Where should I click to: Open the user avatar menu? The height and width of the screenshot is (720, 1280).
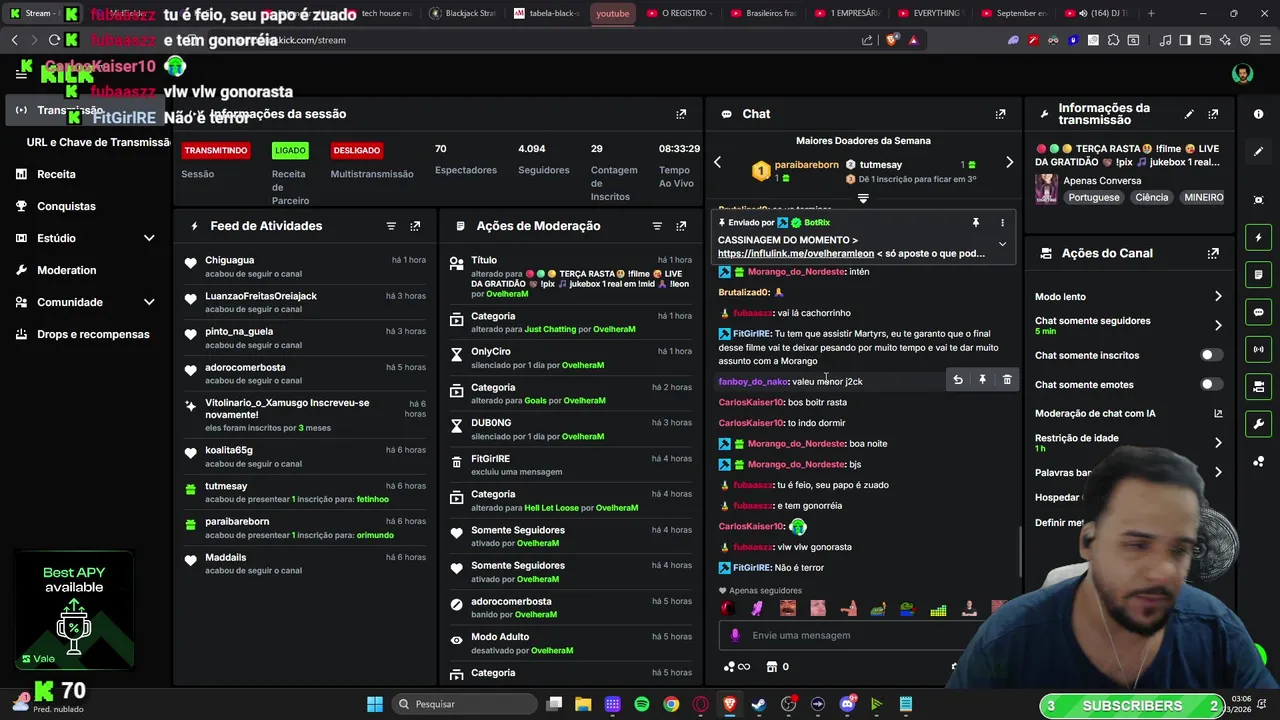click(x=1242, y=75)
